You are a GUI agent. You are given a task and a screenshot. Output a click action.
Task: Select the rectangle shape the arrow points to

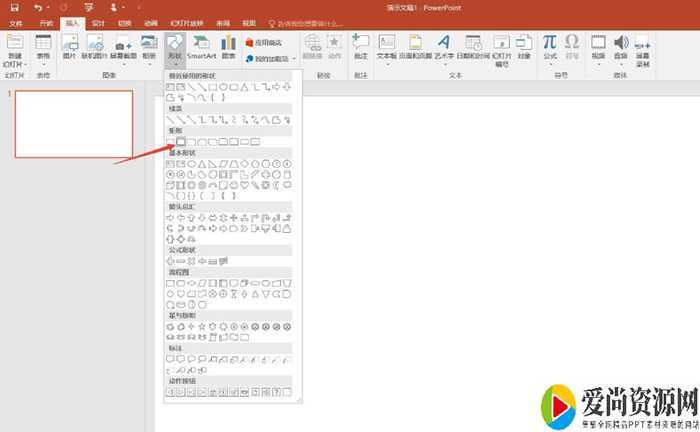pos(181,142)
